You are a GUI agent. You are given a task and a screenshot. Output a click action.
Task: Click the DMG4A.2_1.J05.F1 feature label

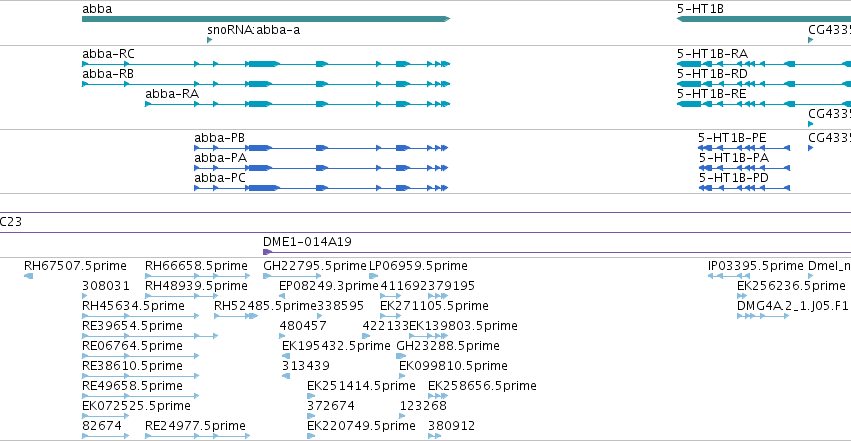click(792, 306)
